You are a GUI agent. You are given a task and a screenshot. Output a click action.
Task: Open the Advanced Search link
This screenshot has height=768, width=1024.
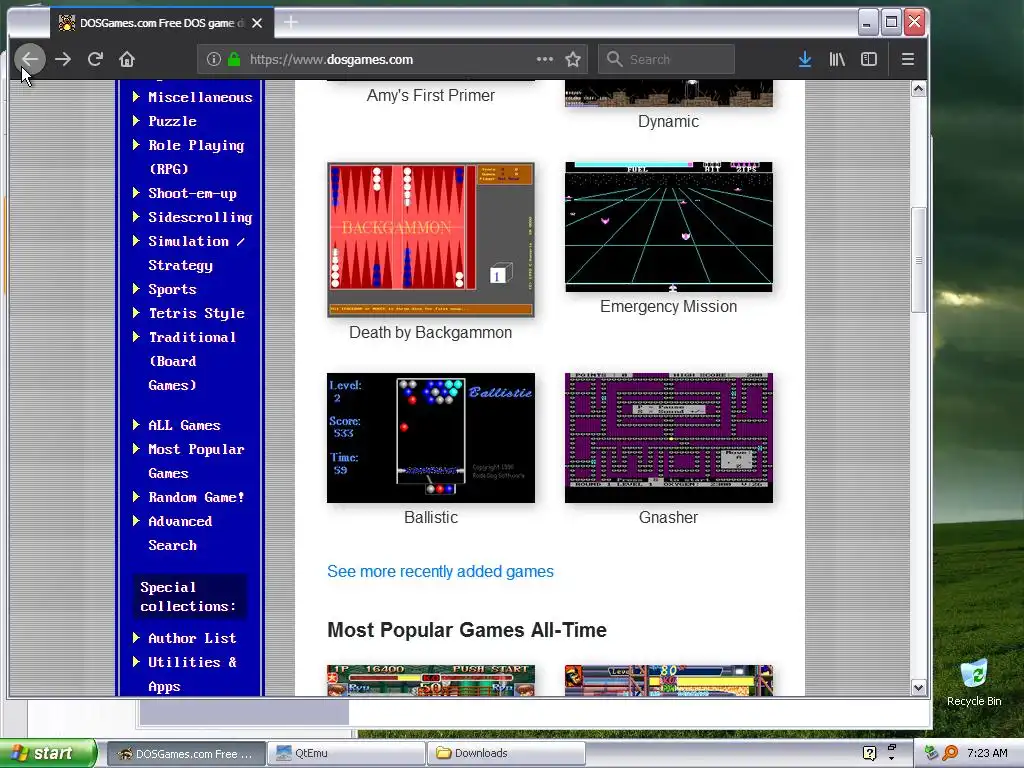tap(180, 533)
